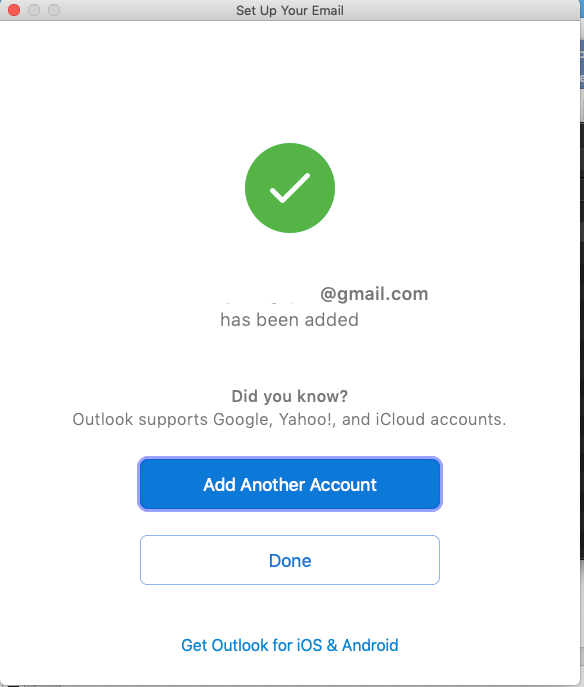
Task: Click Add Another Account button
Action: coord(290,484)
